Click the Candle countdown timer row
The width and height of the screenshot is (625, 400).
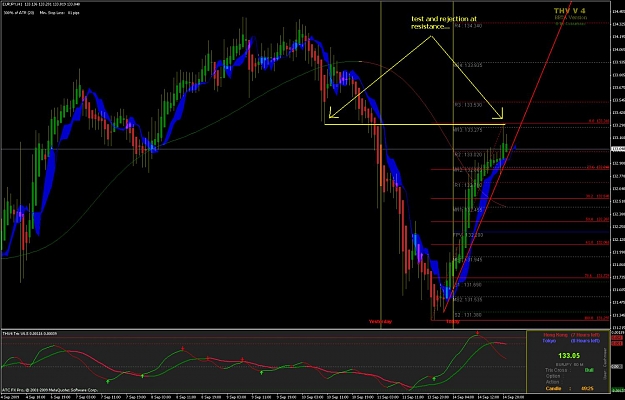(569, 388)
